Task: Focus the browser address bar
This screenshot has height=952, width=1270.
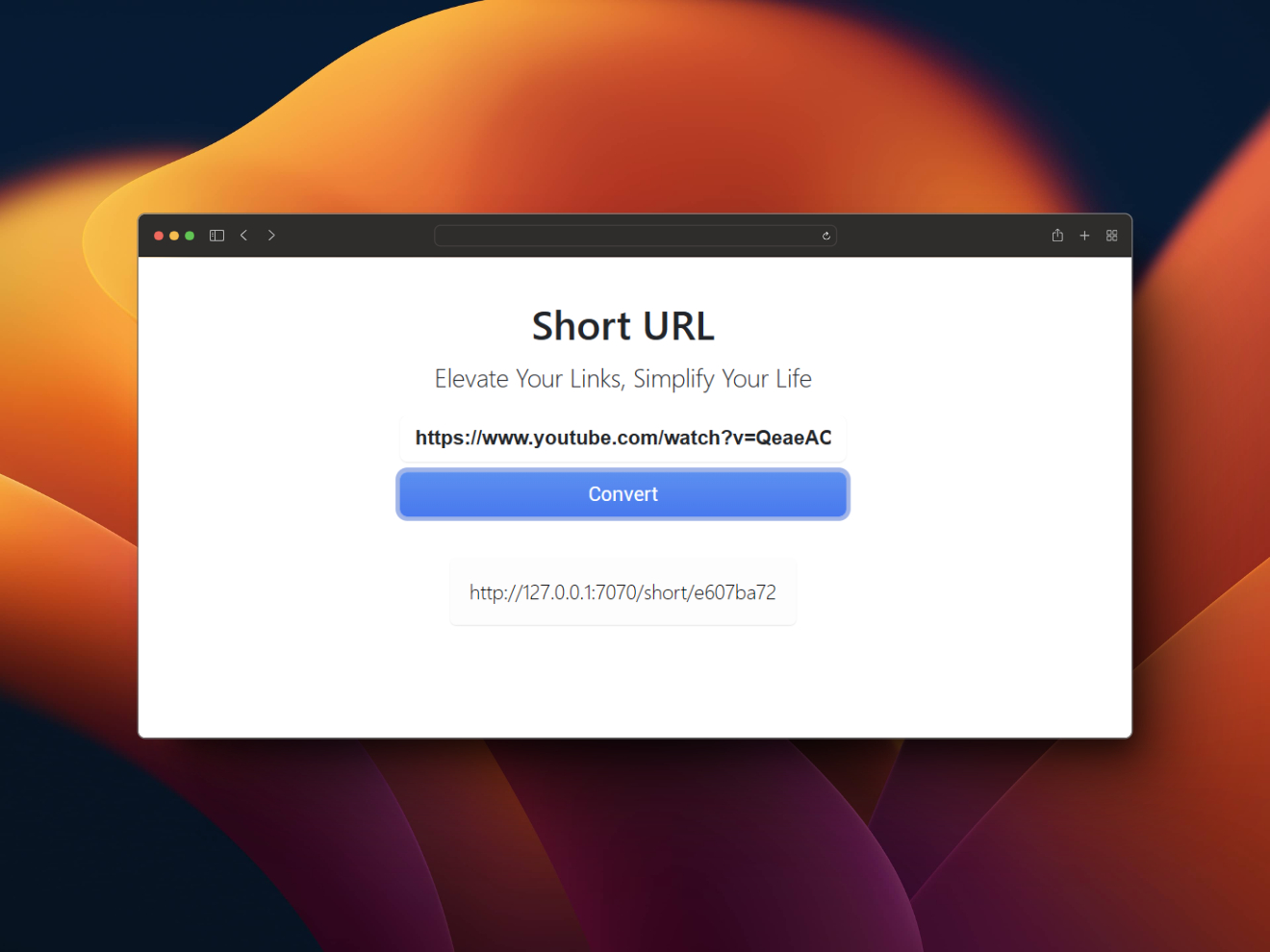Action: 625,236
